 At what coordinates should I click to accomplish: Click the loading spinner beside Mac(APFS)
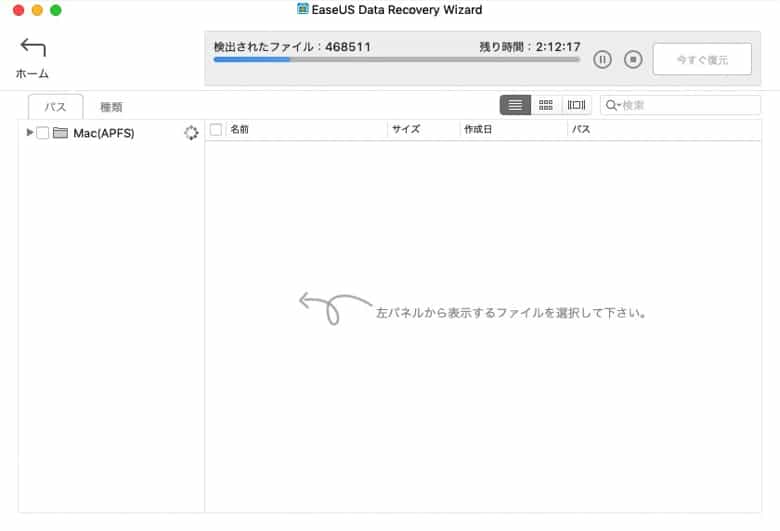pyautogui.click(x=191, y=133)
